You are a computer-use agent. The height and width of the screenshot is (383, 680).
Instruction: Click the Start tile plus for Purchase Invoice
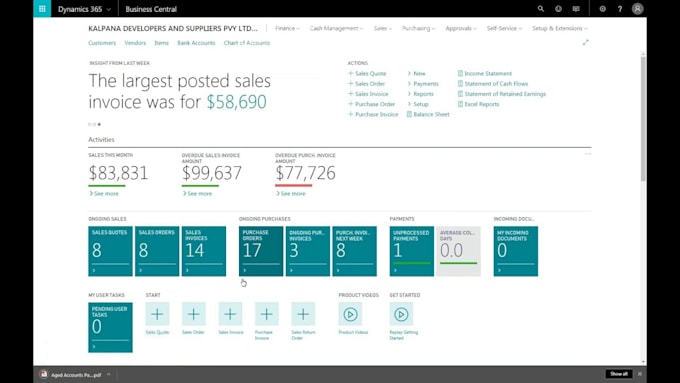(x=267, y=314)
